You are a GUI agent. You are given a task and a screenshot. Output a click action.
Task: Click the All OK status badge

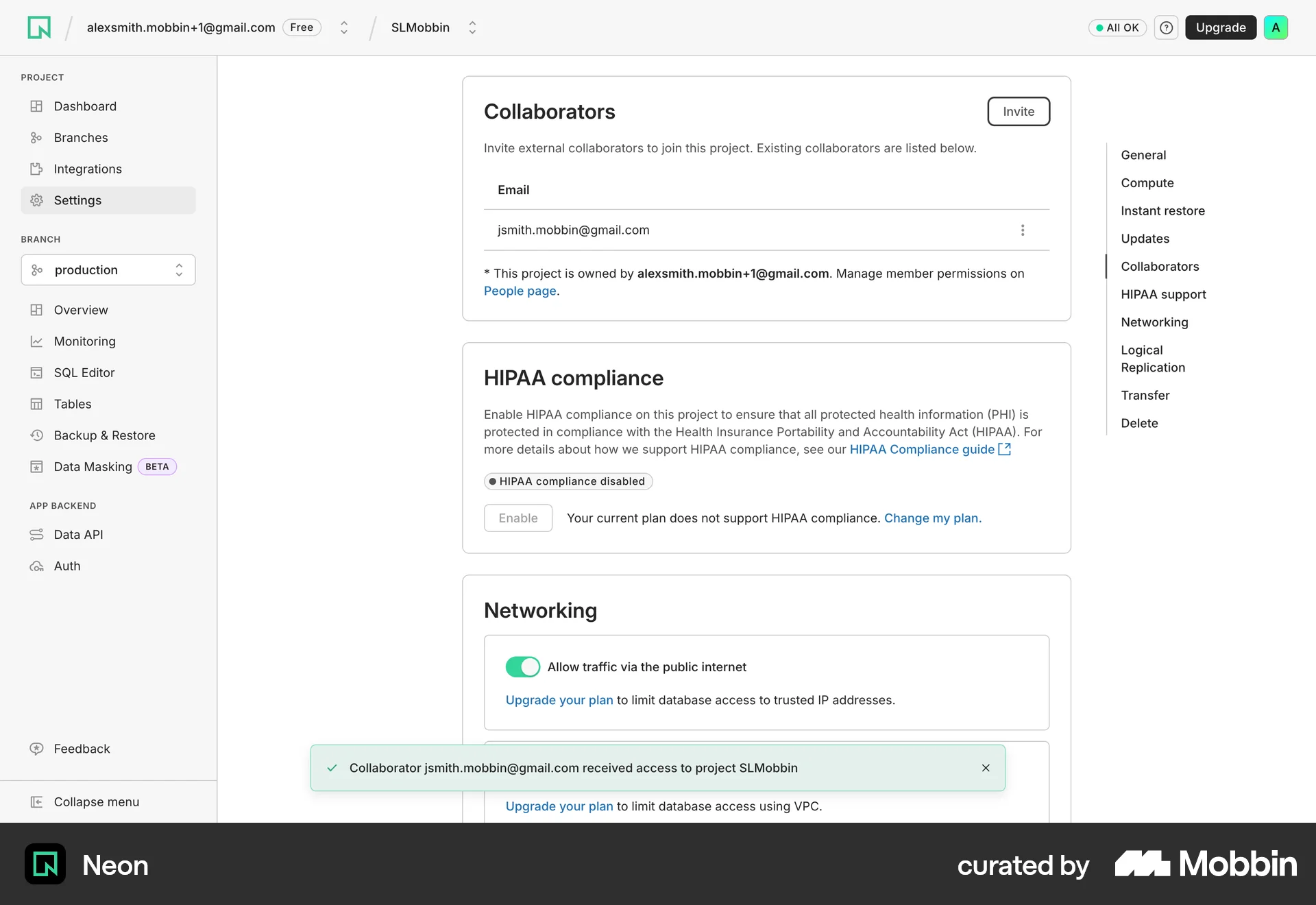coord(1117,27)
